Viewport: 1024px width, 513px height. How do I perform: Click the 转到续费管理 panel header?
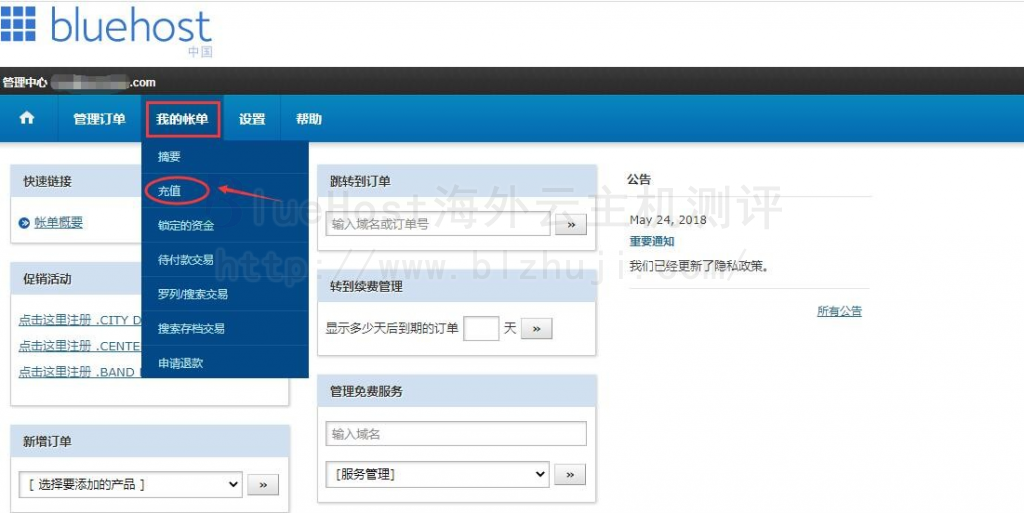[456, 286]
